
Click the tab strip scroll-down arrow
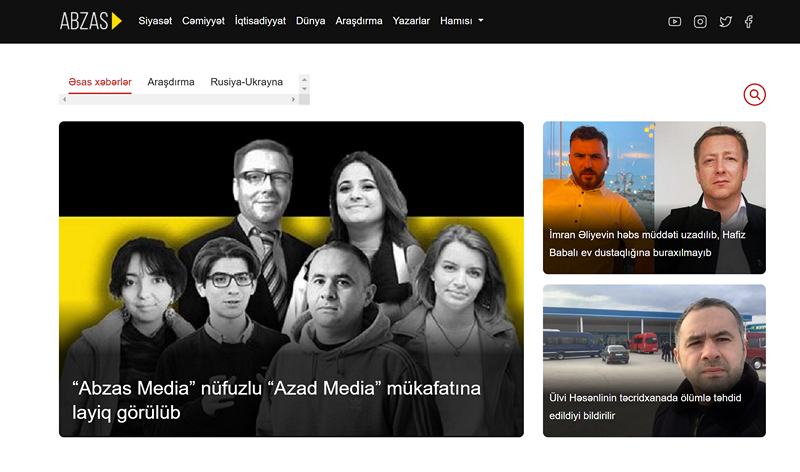click(305, 89)
